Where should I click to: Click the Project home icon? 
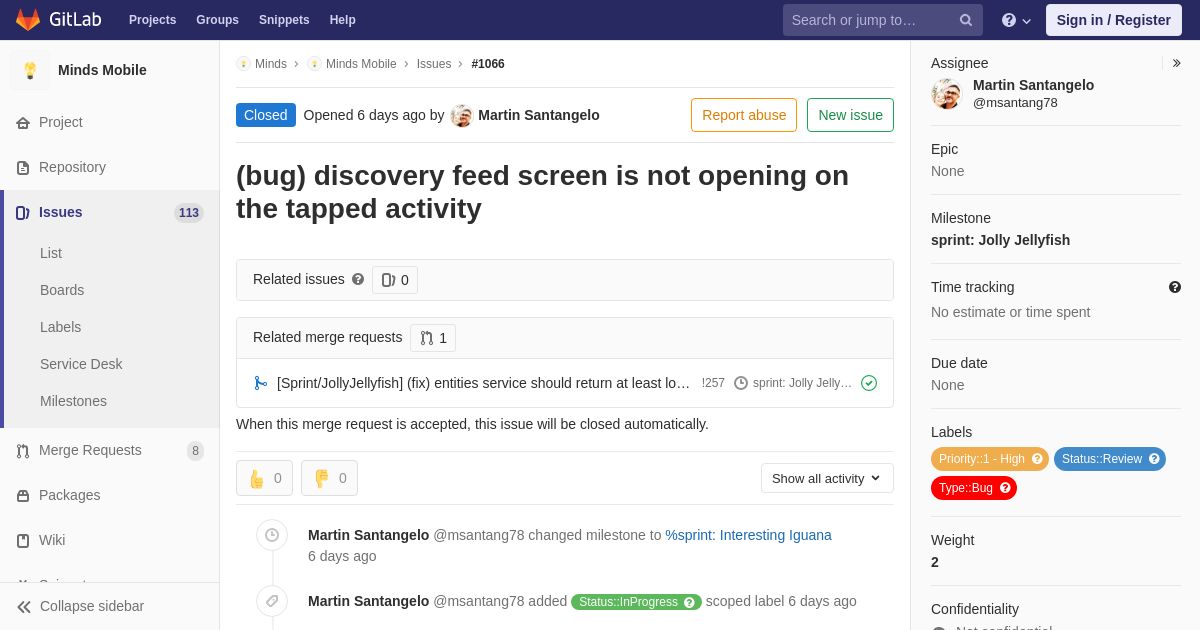tap(23, 123)
